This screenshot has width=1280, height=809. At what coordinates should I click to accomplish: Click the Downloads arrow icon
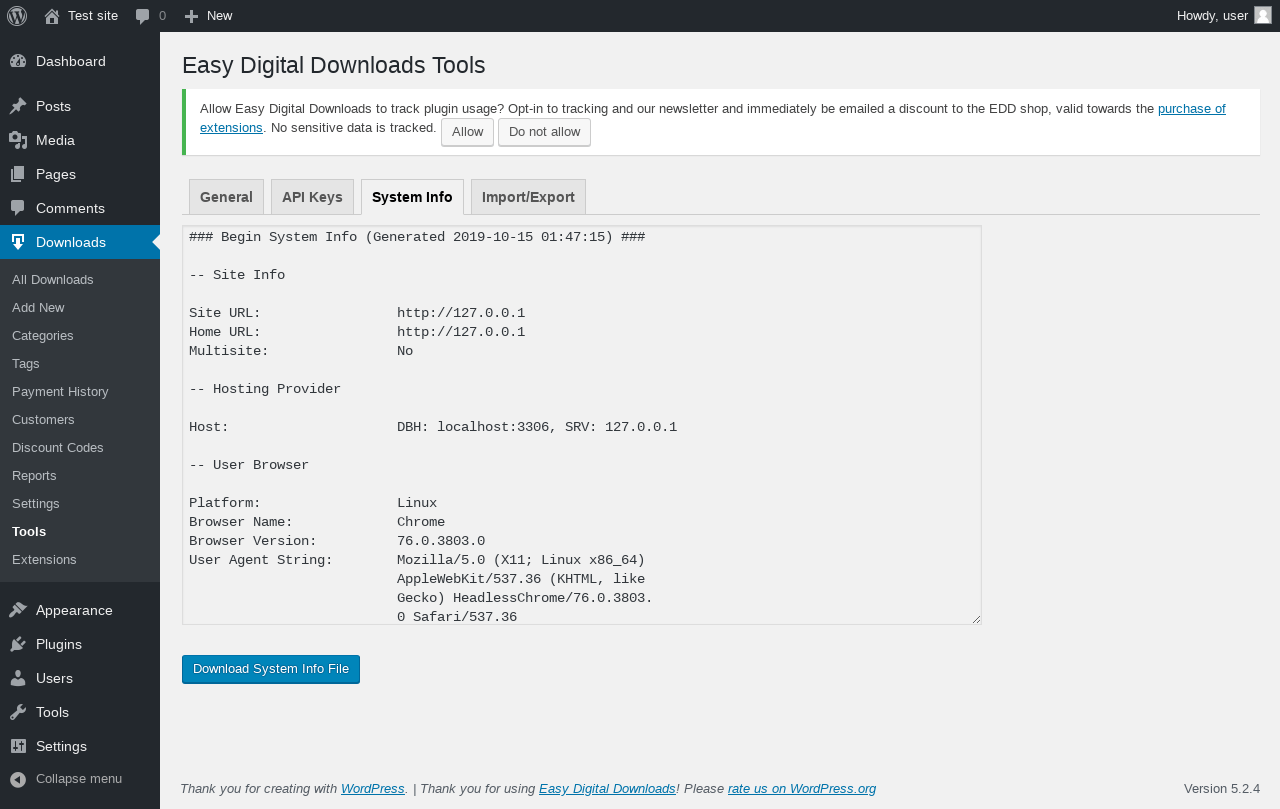[18, 242]
